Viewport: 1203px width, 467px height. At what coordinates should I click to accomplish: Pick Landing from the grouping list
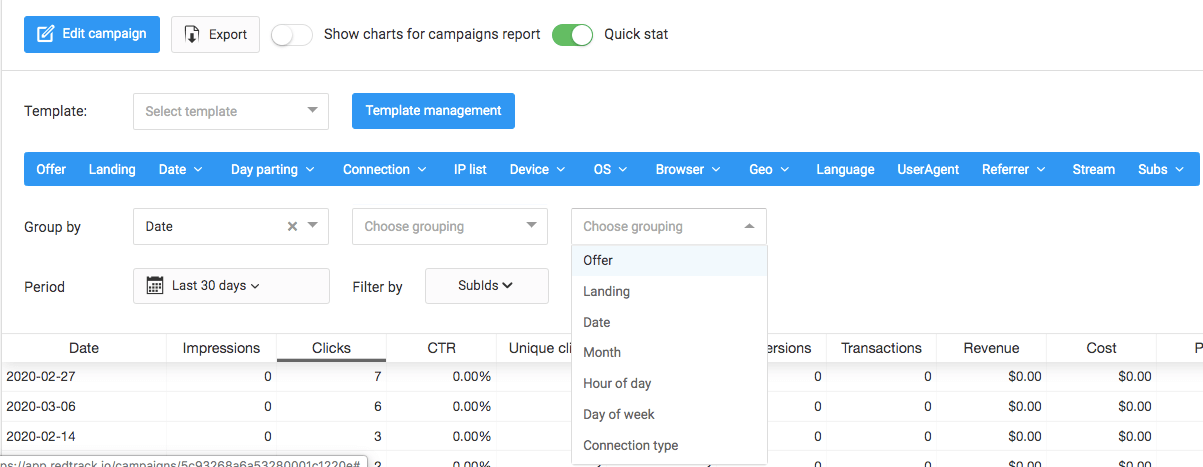click(607, 292)
